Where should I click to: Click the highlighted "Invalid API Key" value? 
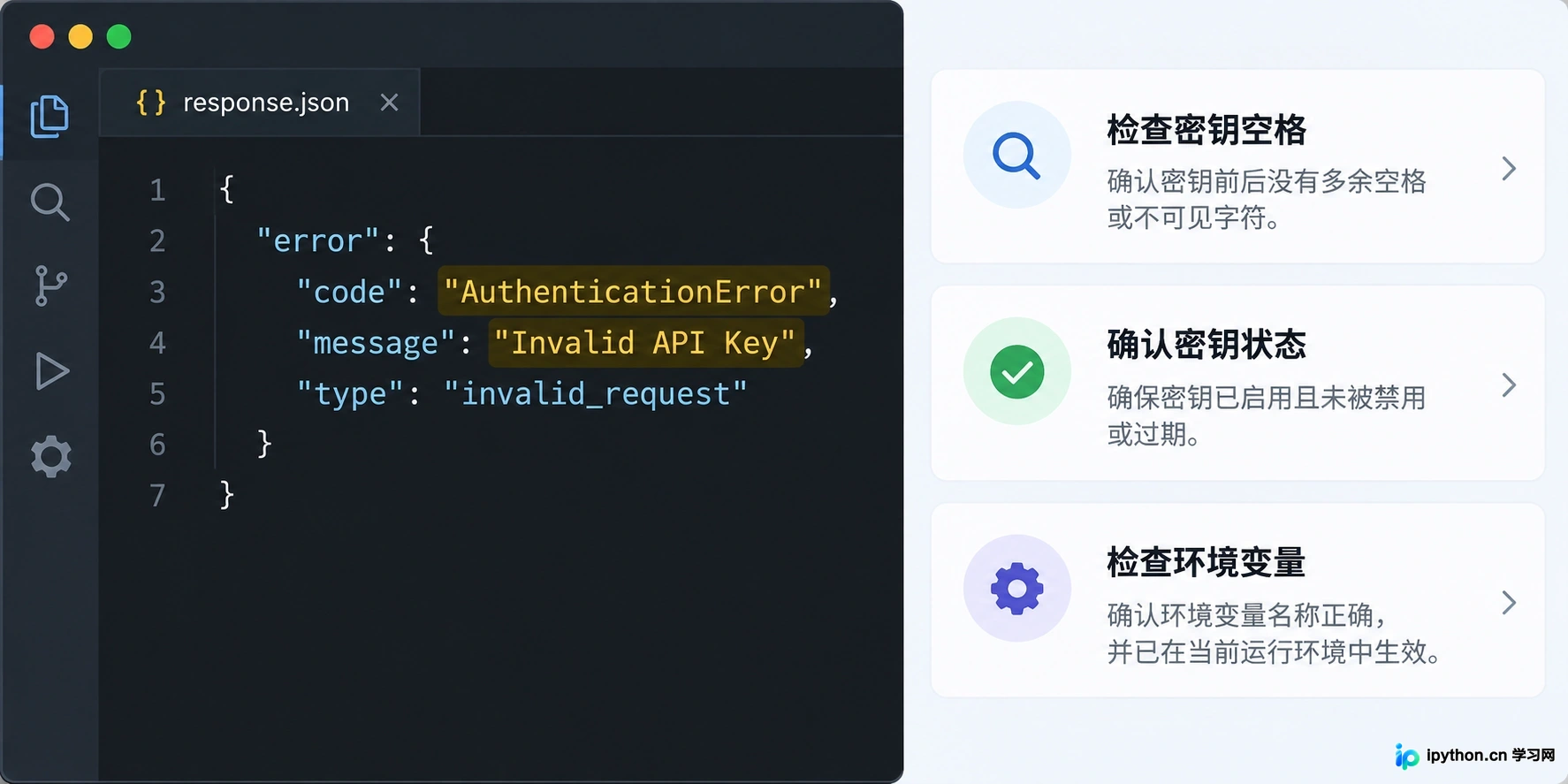point(645,342)
